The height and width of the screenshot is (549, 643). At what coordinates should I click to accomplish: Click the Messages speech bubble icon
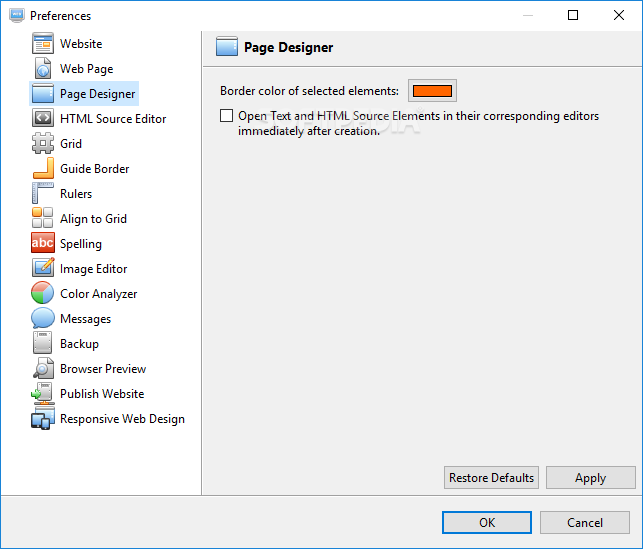pyautogui.click(x=43, y=318)
